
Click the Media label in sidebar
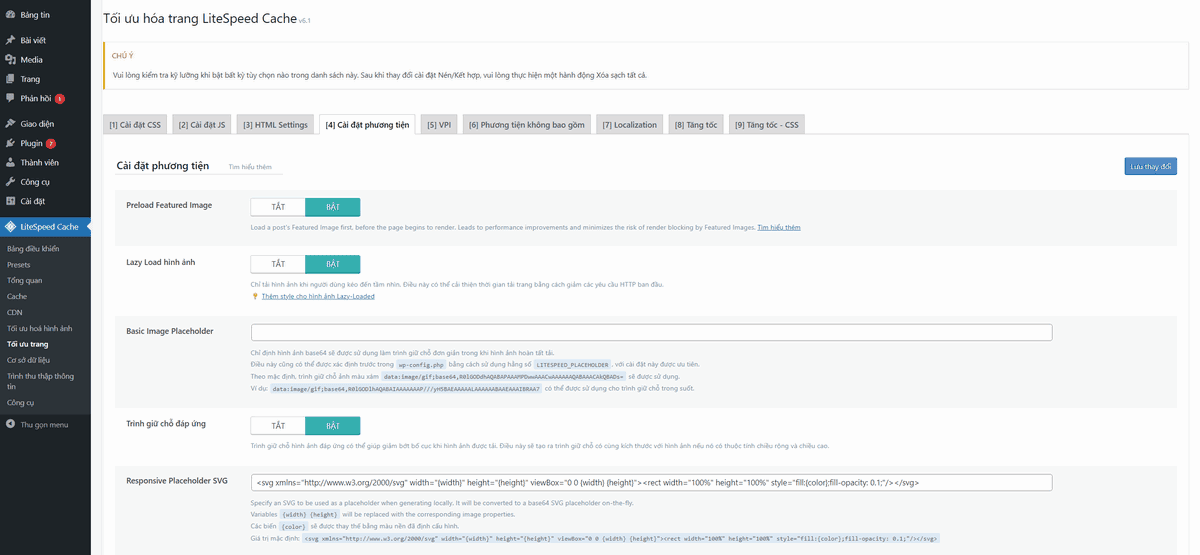(x=32, y=60)
